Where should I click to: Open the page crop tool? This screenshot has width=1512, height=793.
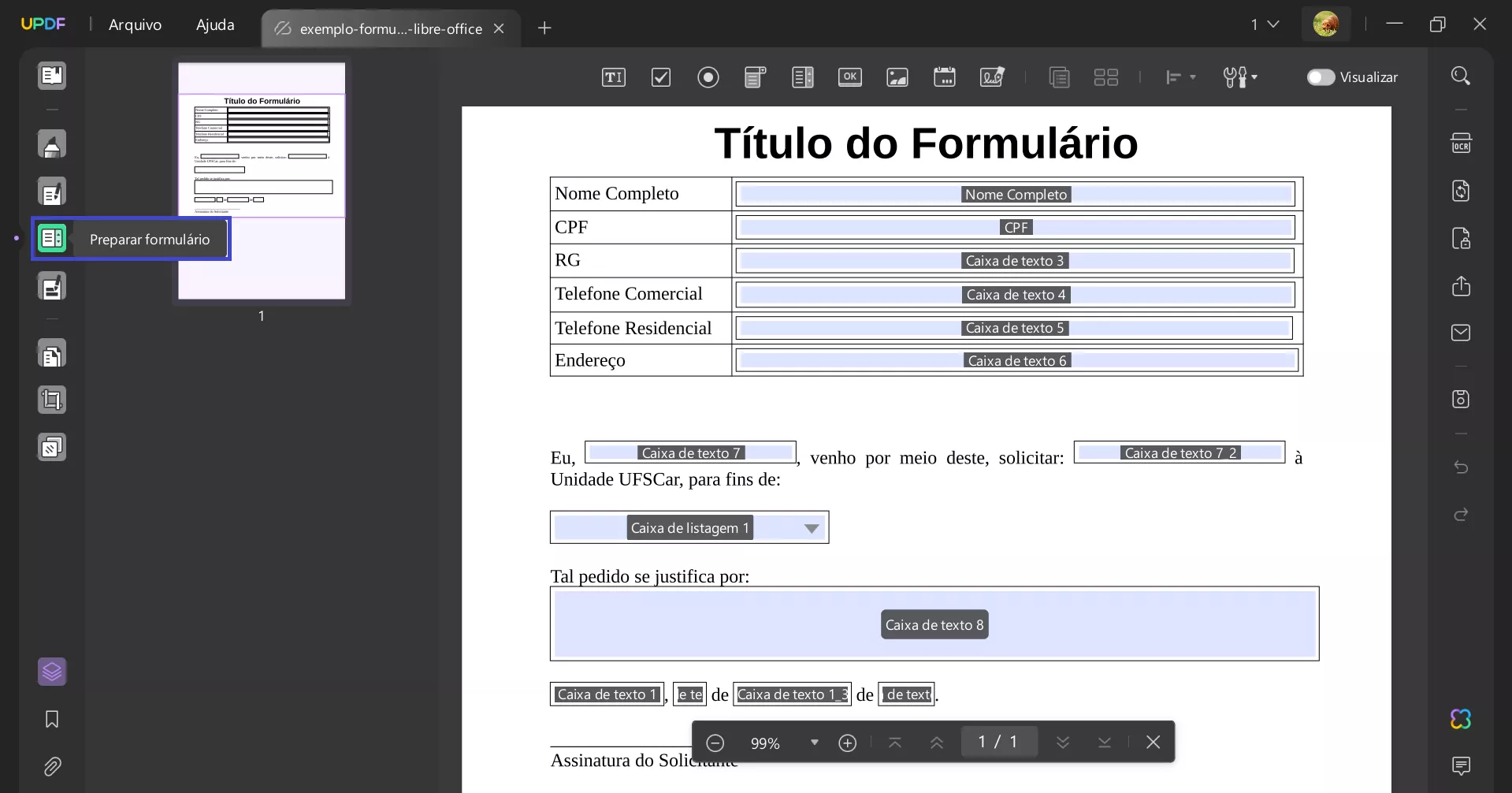tap(51, 400)
